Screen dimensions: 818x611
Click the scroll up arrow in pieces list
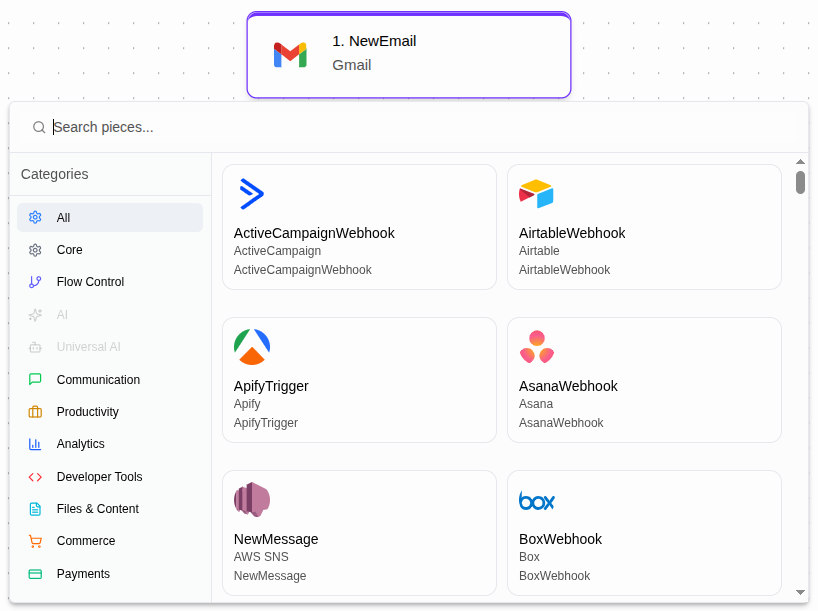(800, 162)
